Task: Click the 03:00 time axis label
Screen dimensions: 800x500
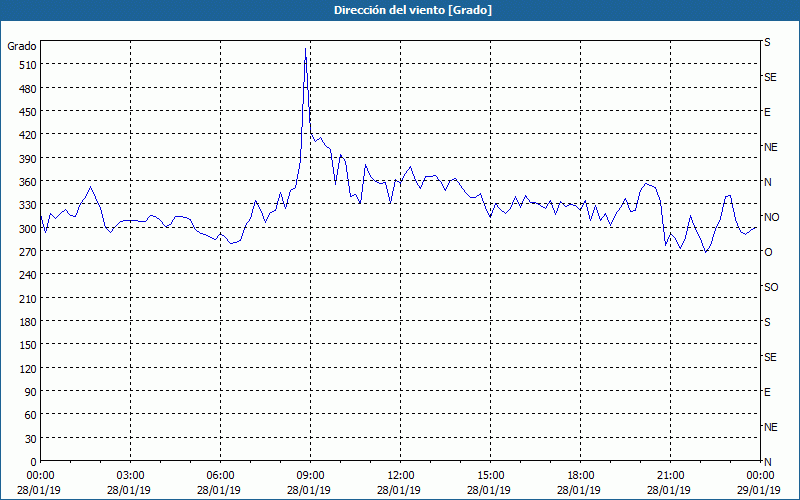Action: pyautogui.click(x=131, y=476)
